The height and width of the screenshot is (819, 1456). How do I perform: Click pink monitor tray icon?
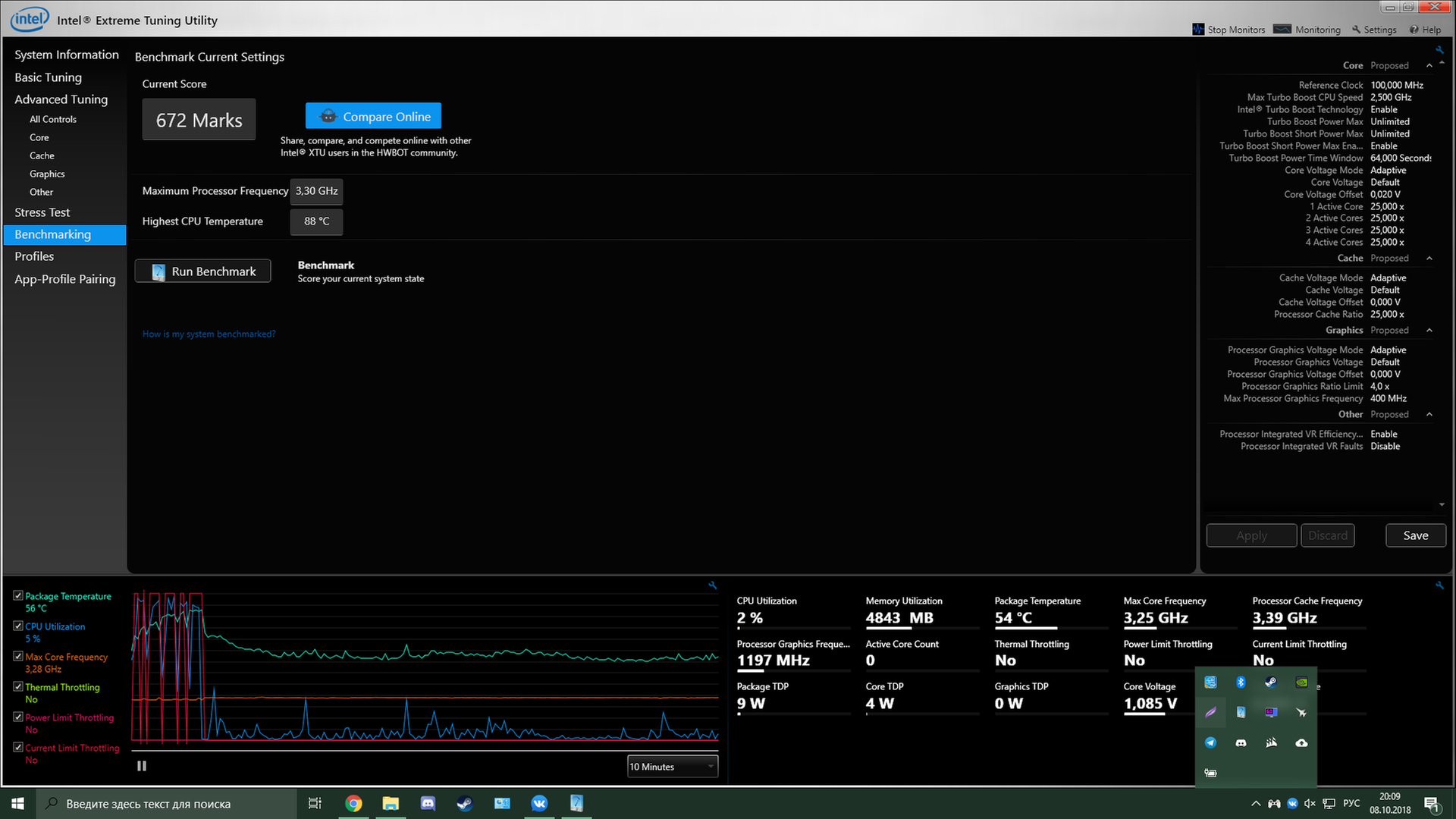click(1271, 713)
